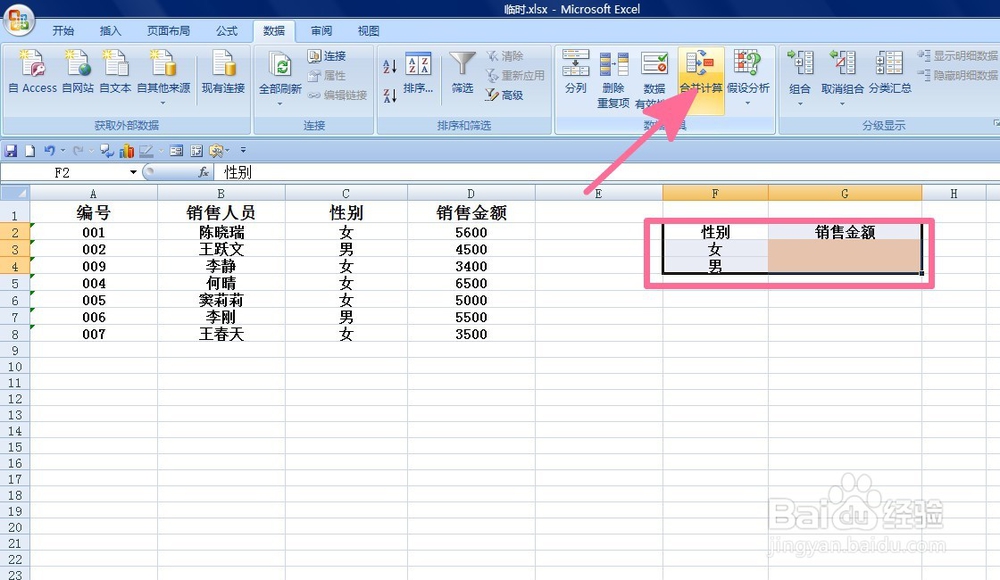Save the workbook from quick access toolbar

[x=11, y=151]
